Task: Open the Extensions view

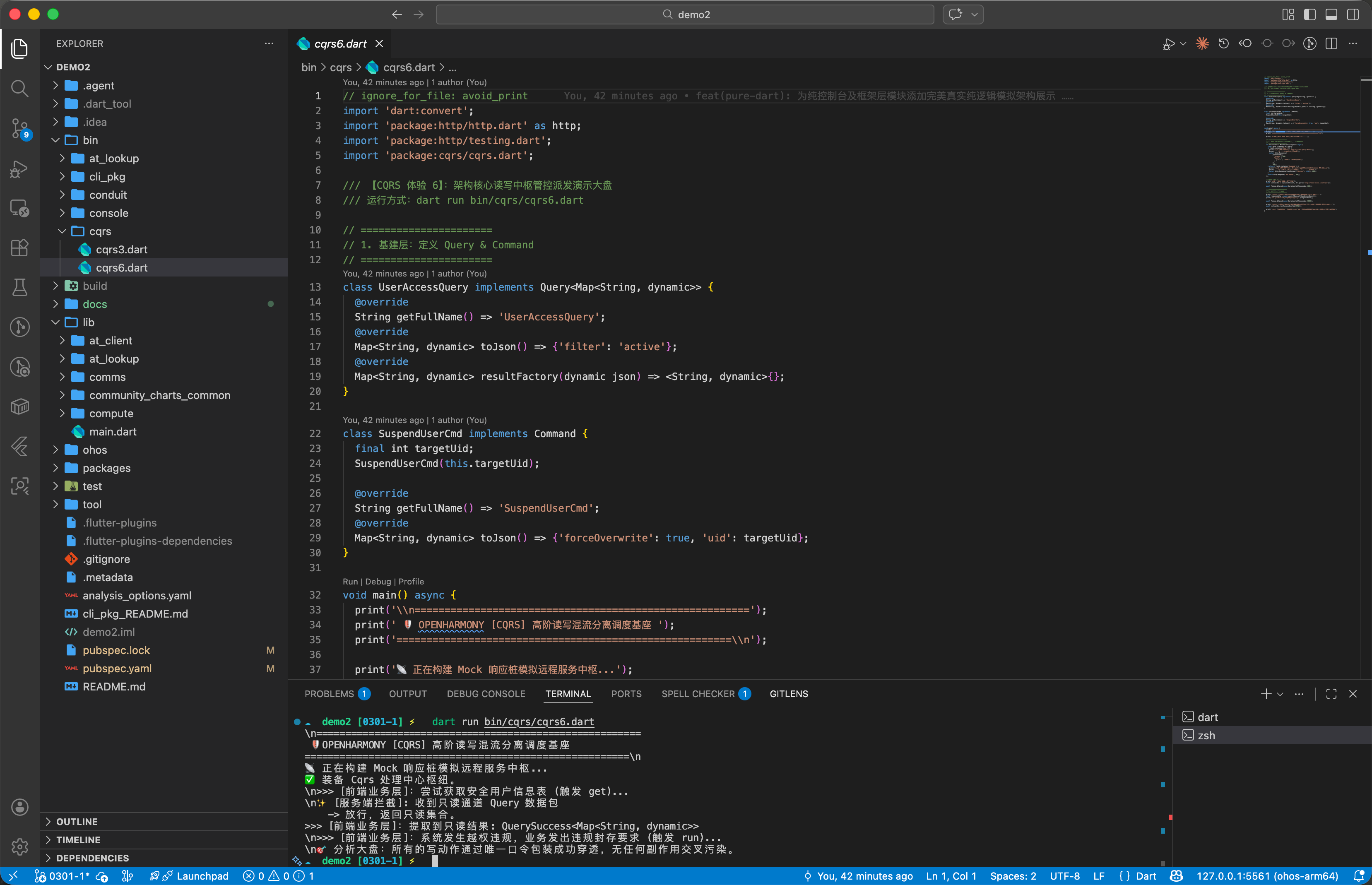Action: (19, 248)
